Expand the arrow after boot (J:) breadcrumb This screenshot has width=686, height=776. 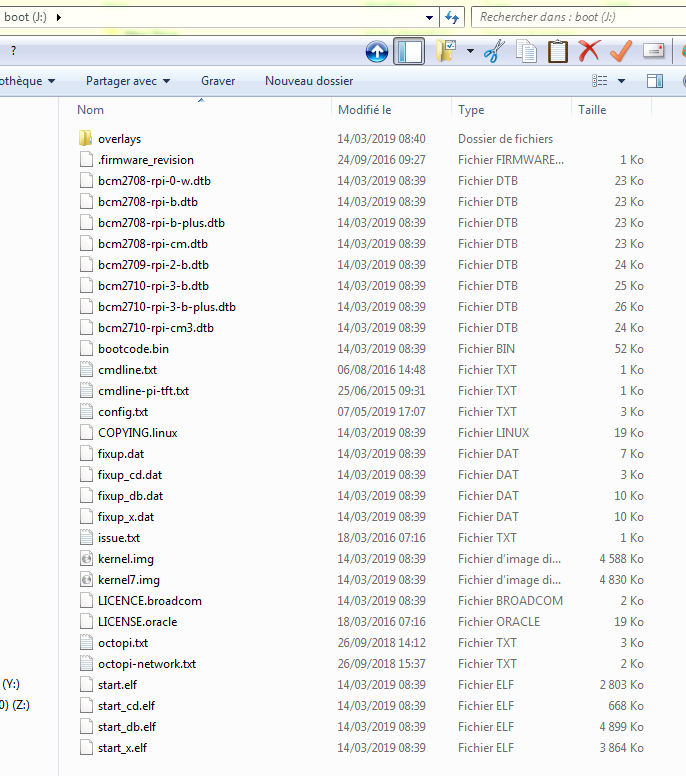(x=59, y=18)
